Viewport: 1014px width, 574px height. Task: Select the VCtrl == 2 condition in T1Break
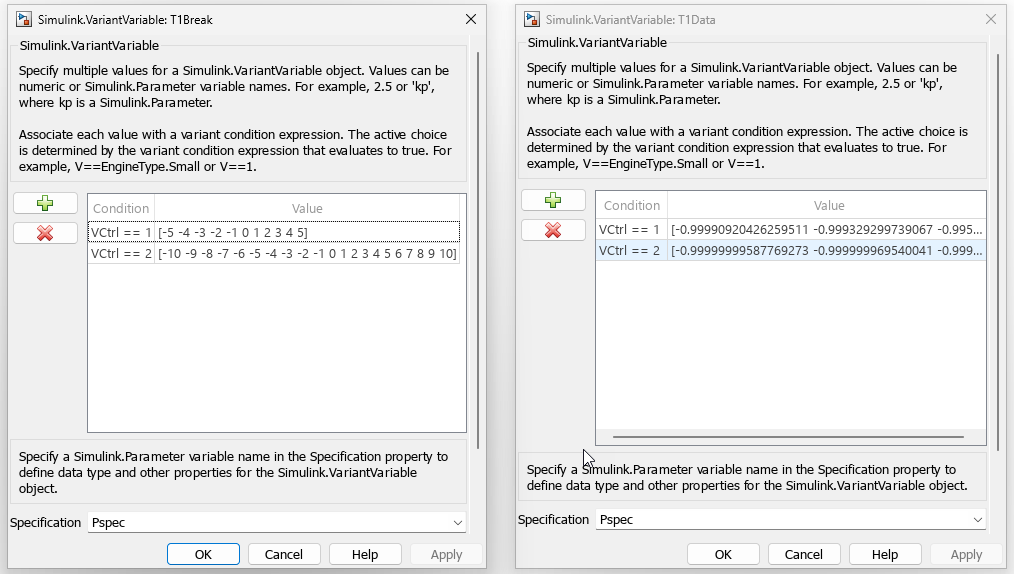[121, 253]
